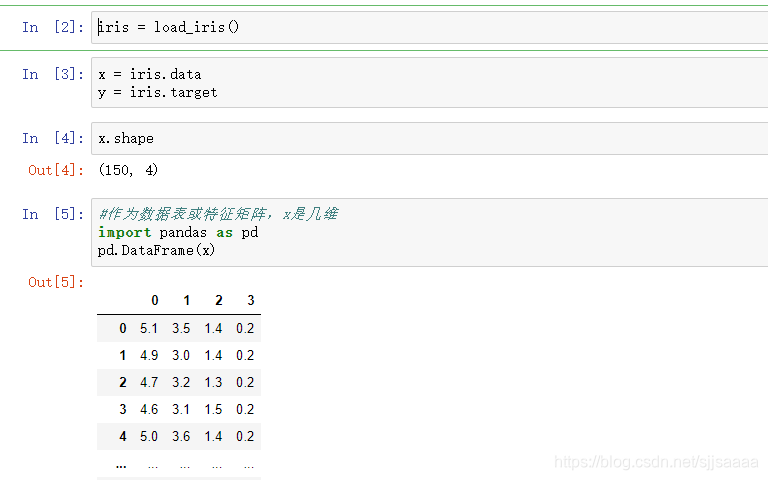Click the Out[4]: prompt label
Screen dimensions: 768x480
pos(56,170)
